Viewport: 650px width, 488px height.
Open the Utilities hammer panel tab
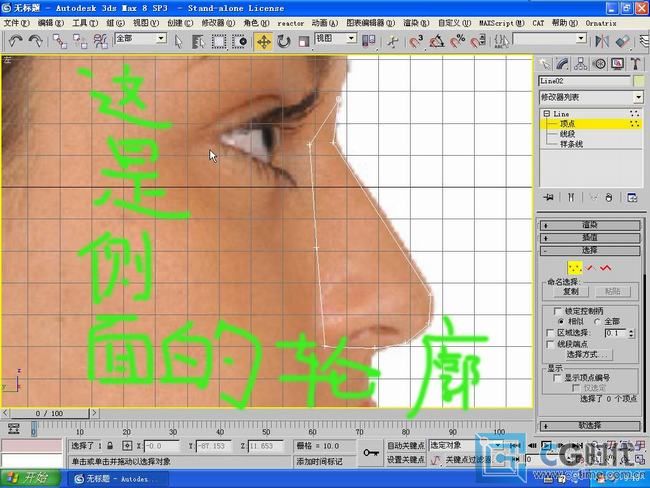point(635,64)
